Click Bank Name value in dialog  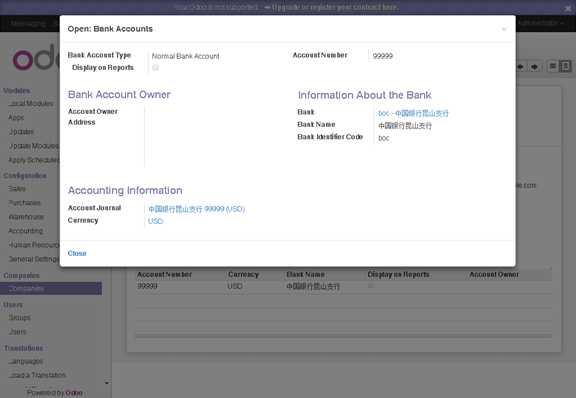pyautogui.click(x=405, y=126)
